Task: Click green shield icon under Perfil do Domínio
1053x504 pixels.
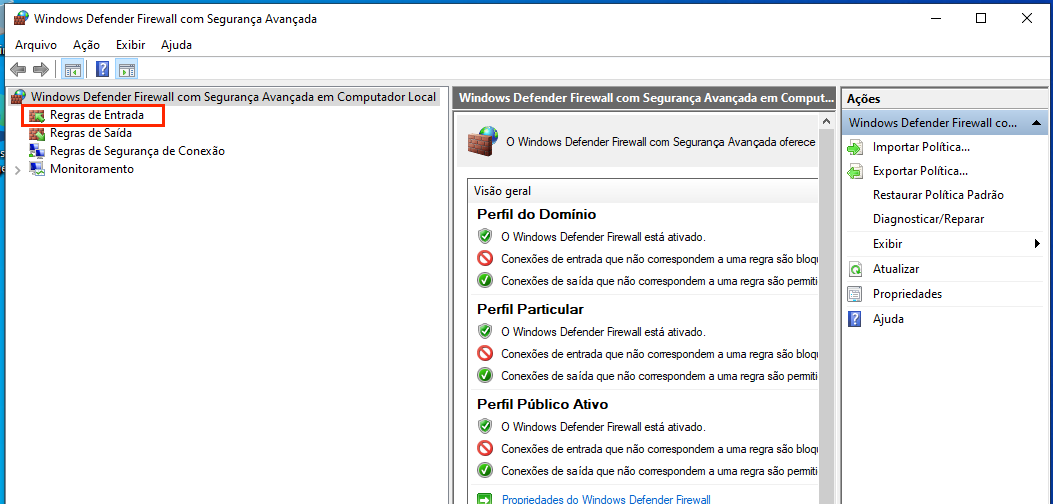Action: [485, 237]
